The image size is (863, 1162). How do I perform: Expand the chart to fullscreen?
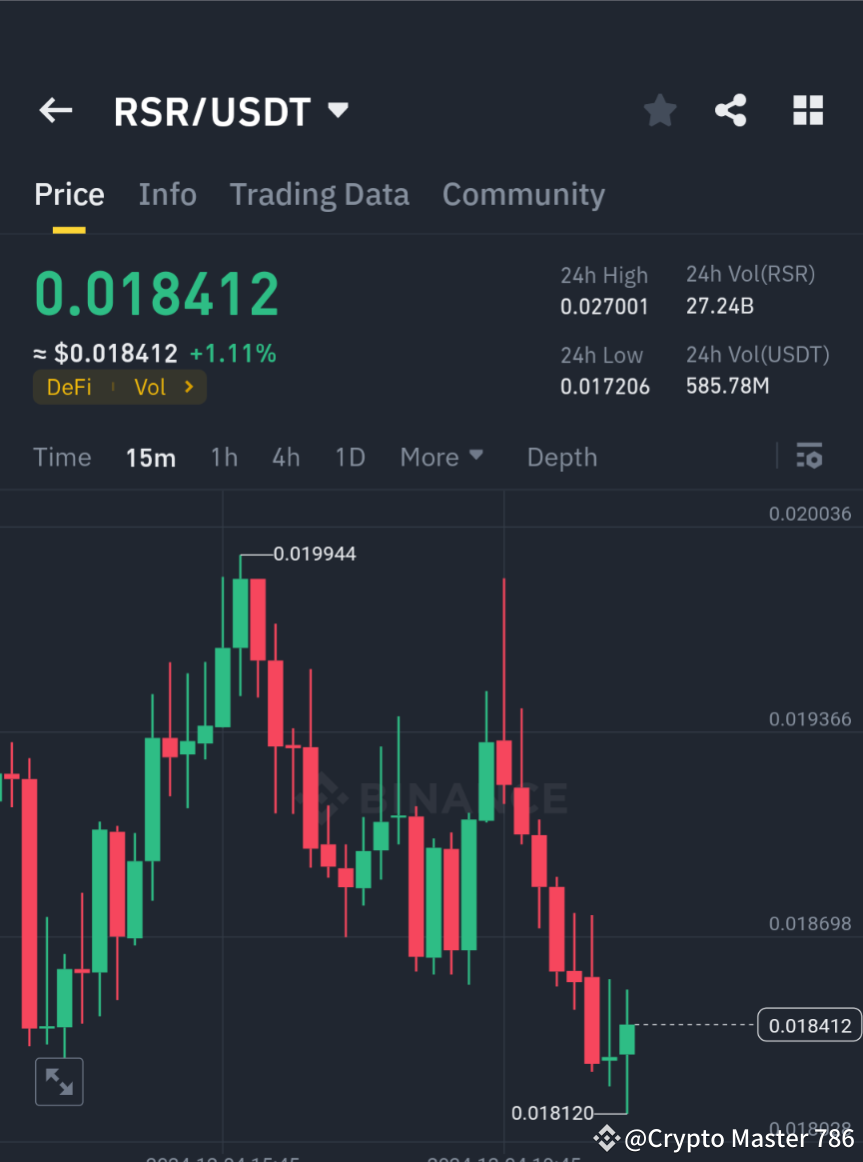(59, 1081)
